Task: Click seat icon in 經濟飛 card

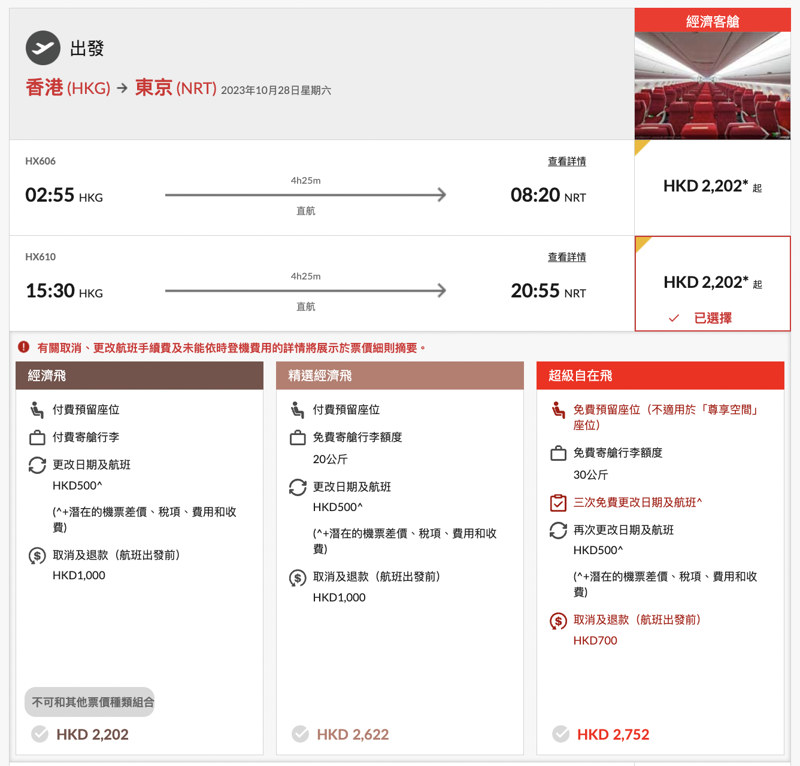Action: 37,409
